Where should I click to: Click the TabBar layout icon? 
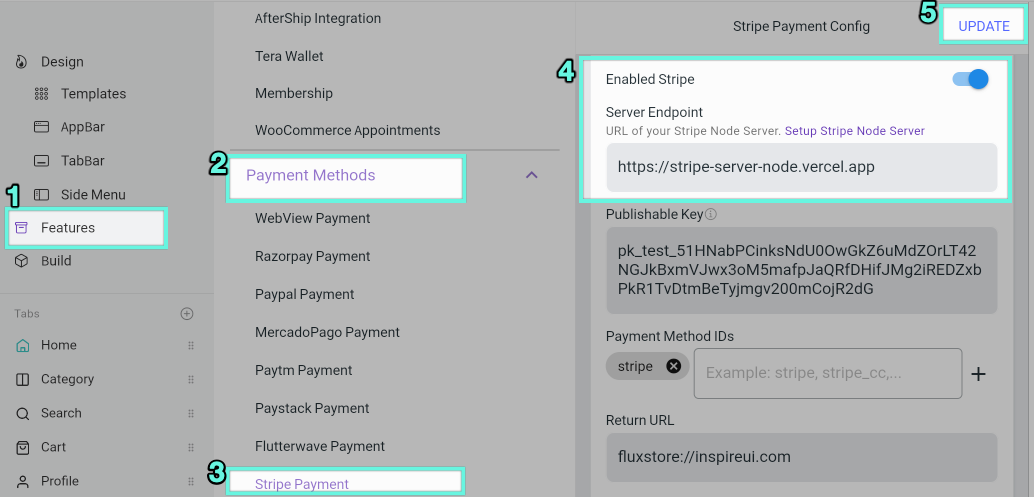coord(42,161)
